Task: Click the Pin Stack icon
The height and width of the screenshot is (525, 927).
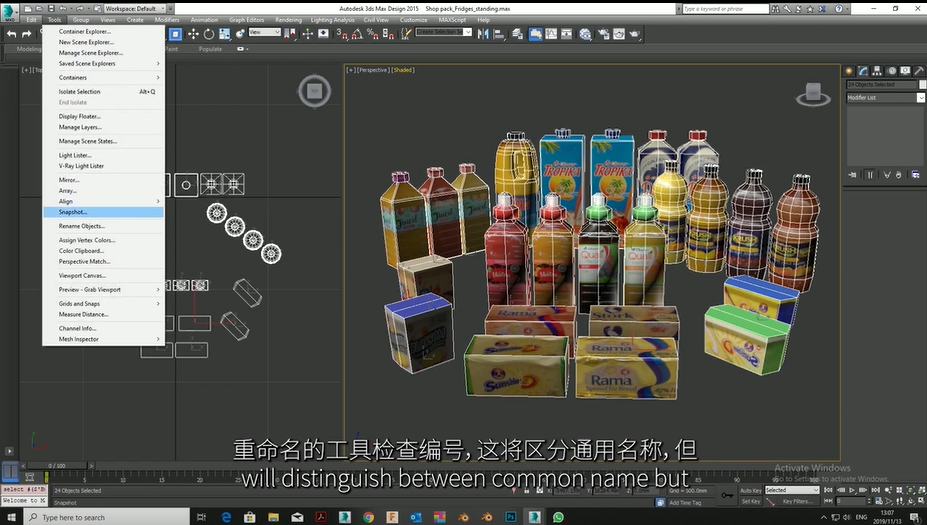Action: point(853,174)
